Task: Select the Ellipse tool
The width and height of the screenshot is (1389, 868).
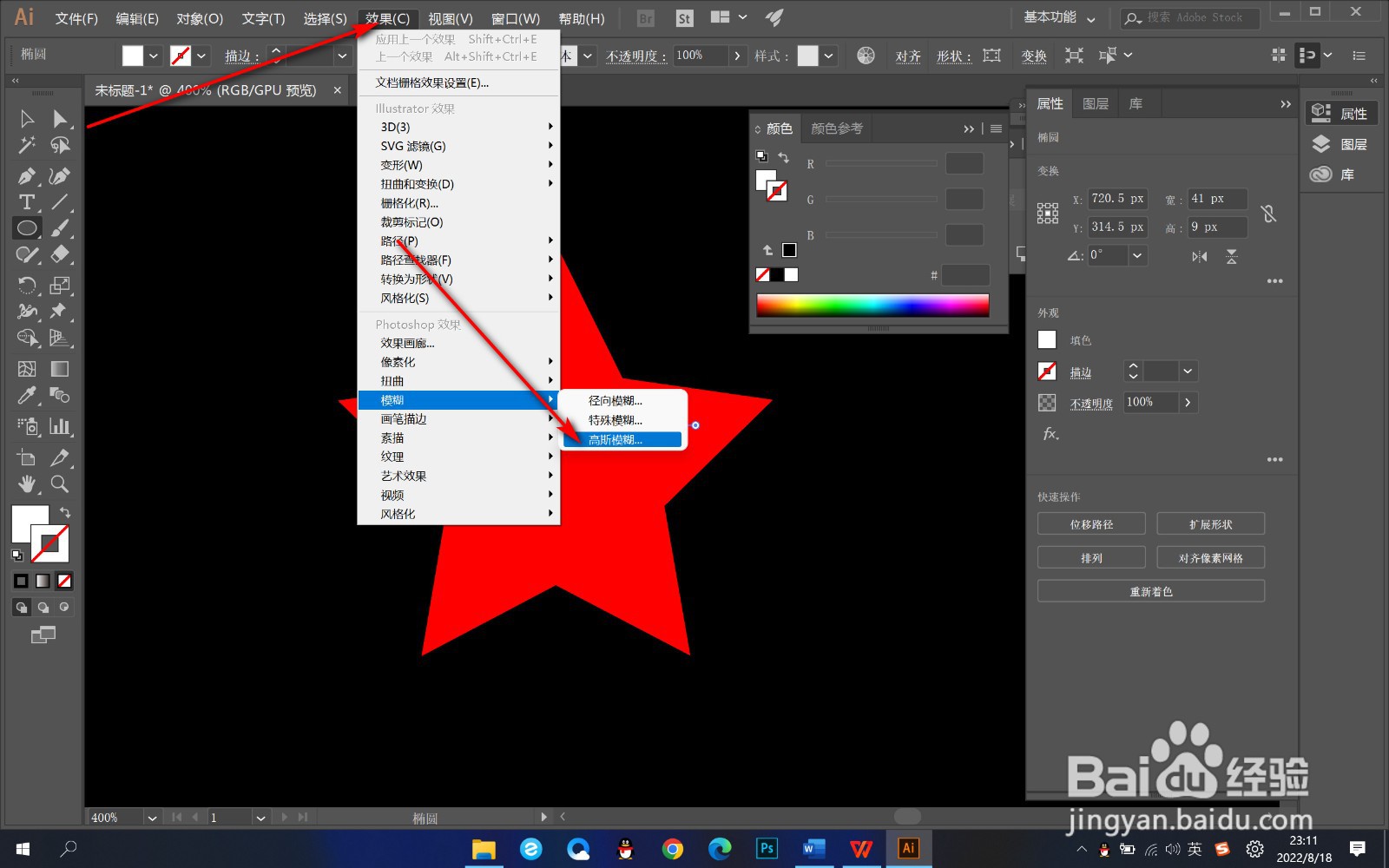Action: click(27, 228)
